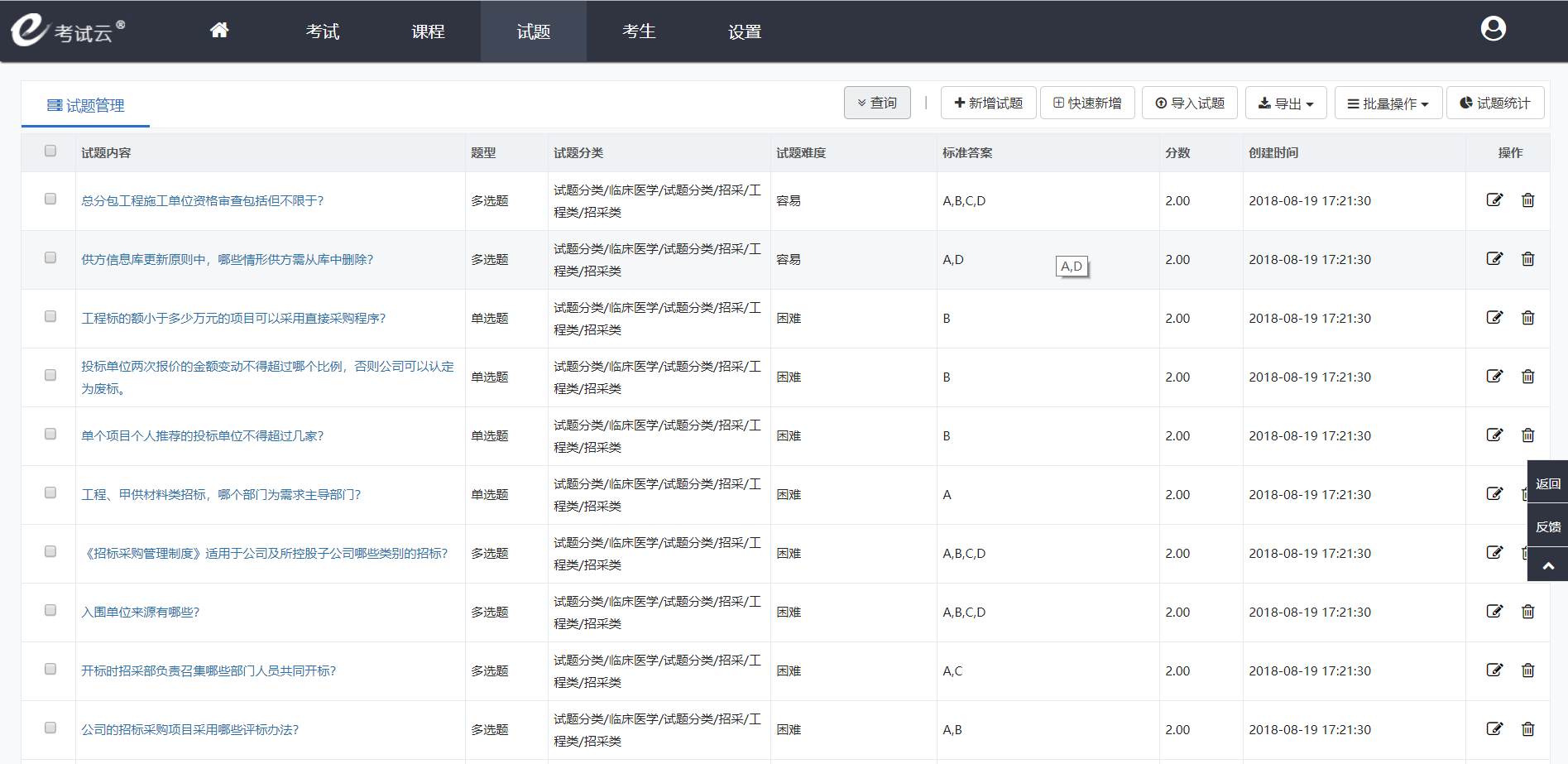Edit the question 单个项目个人推荐的投标单位
Image resolution: width=1568 pixels, height=764 pixels.
[x=1494, y=435]
